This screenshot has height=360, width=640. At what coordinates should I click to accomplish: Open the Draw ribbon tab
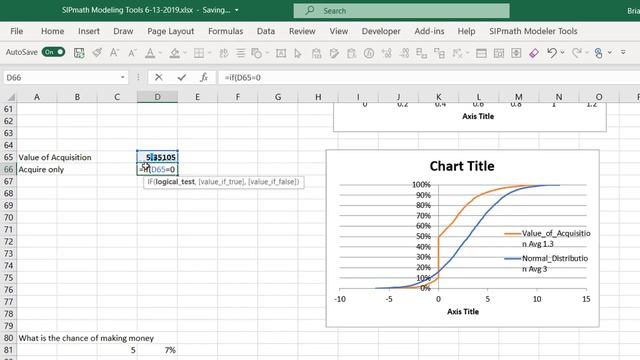point(123,31)
